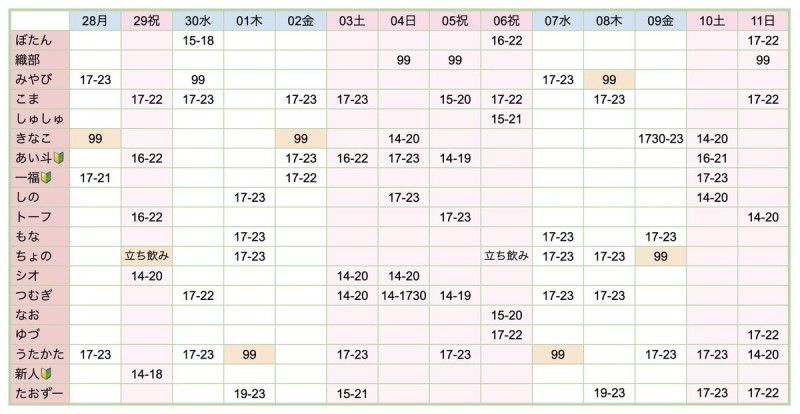This screenshot has width=800, height=414.
Task: Click the highlighted 99 cell for ちょの 09金
Action: [661, 256]
